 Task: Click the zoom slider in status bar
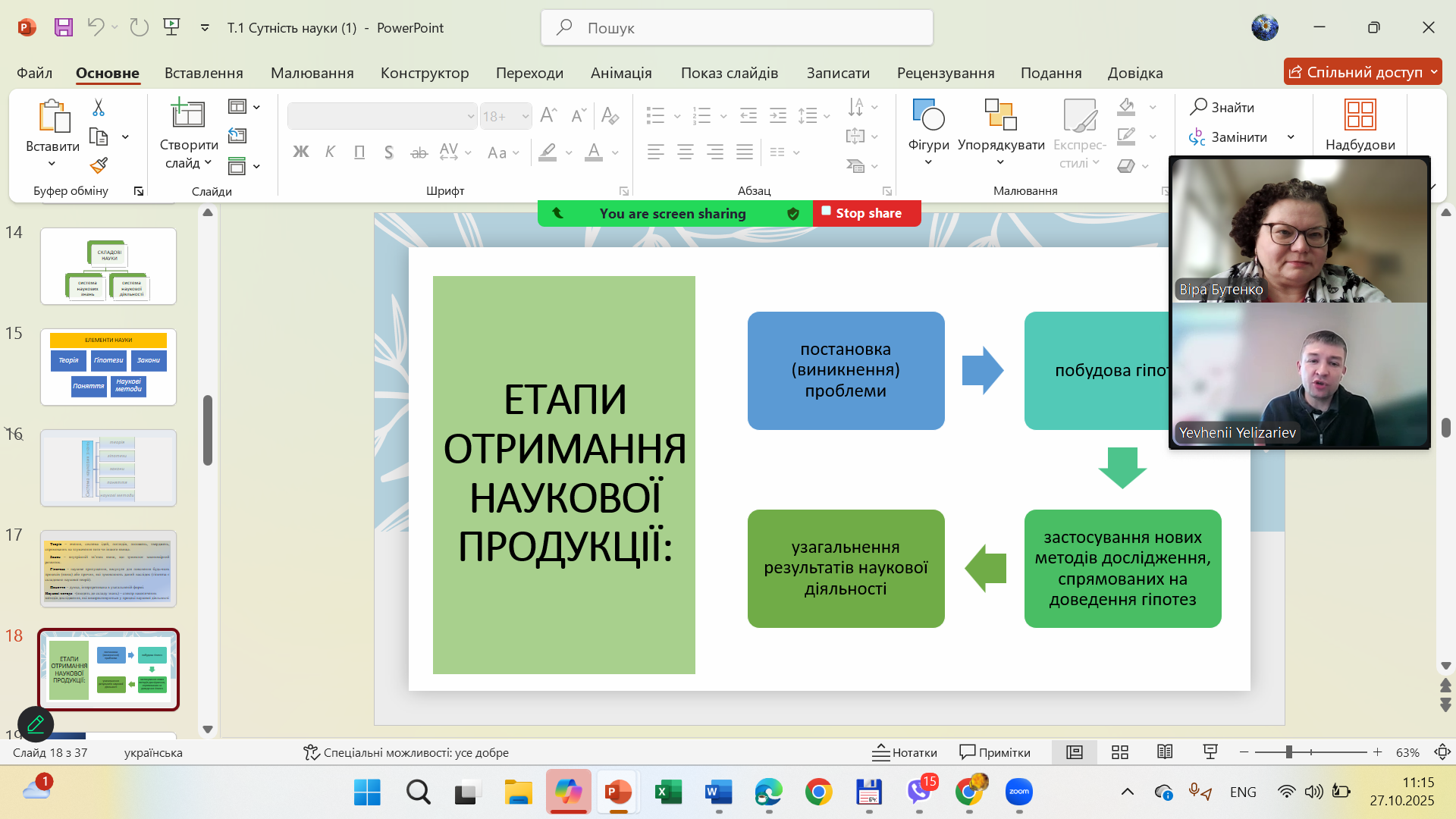click(x=1288, y=752)
